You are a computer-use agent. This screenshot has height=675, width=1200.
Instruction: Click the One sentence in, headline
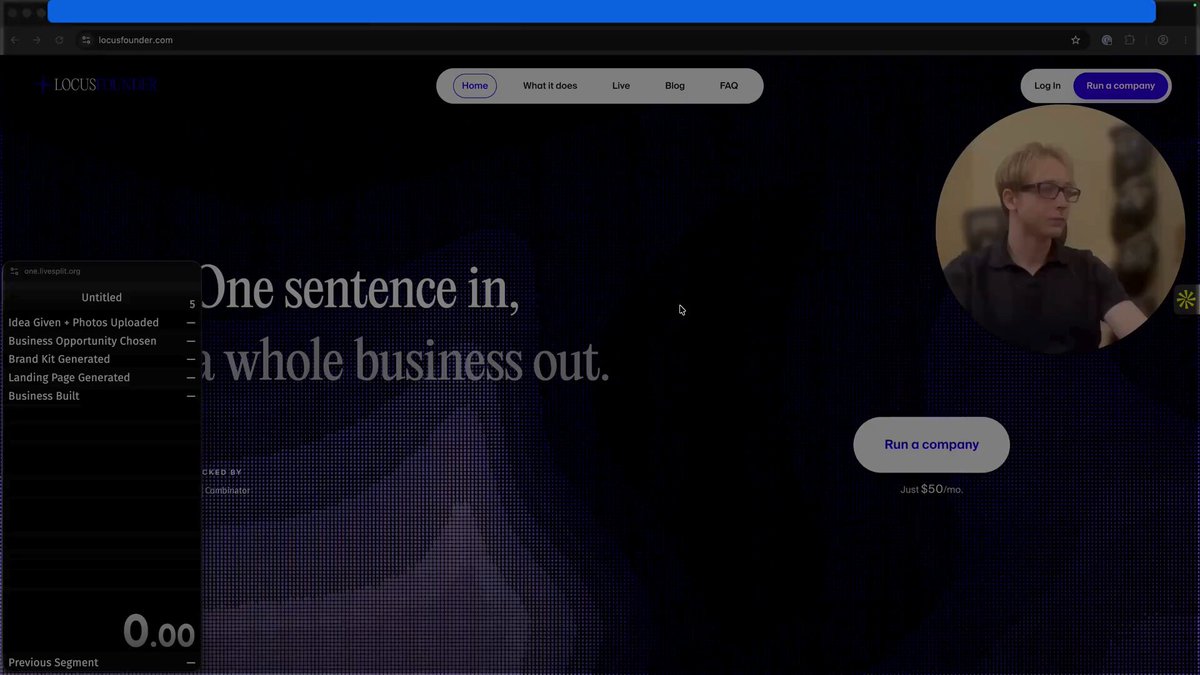pos(360,290)
